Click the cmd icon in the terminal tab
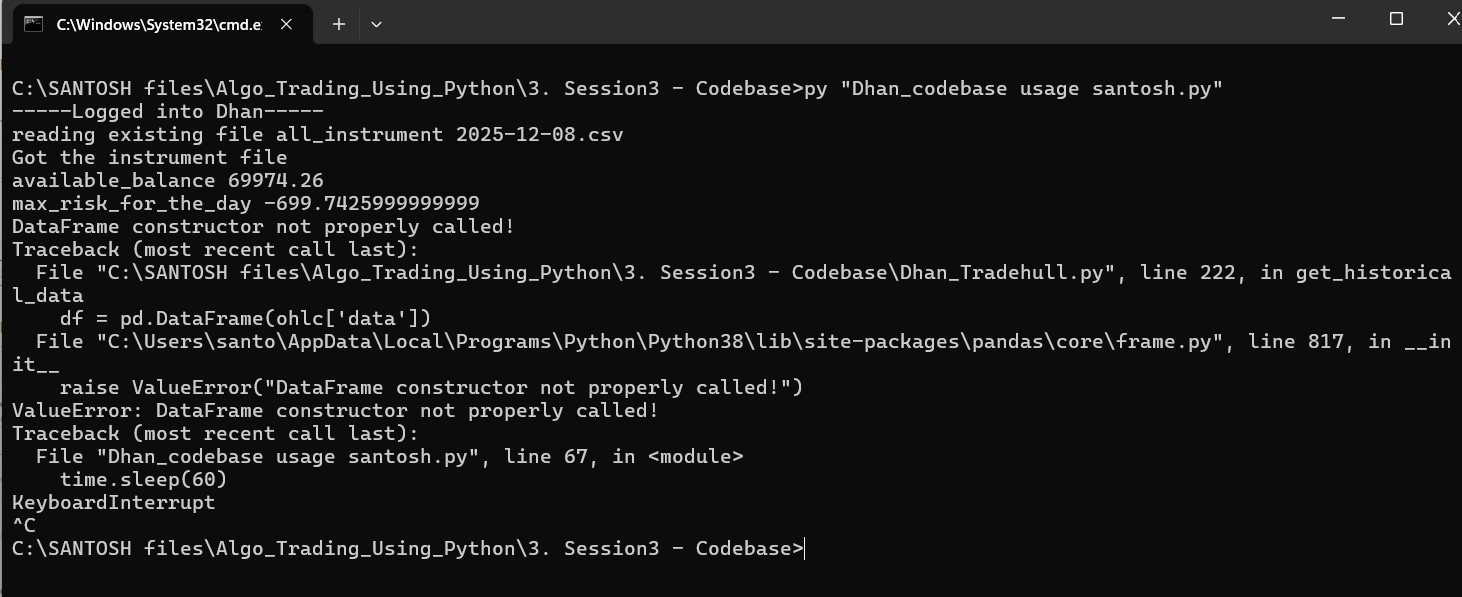The image size is (1462, 597). 33,24
